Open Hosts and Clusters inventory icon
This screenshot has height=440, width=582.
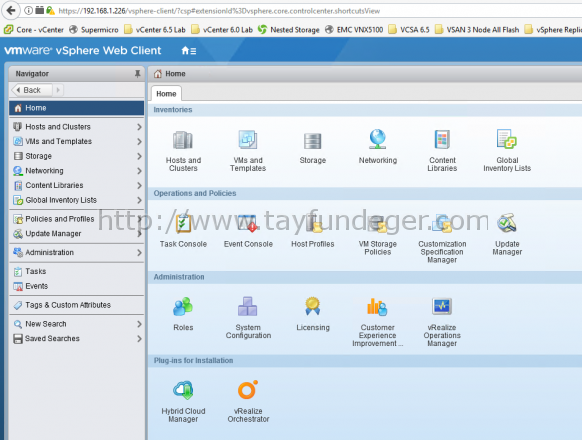[x=183, y=140]
